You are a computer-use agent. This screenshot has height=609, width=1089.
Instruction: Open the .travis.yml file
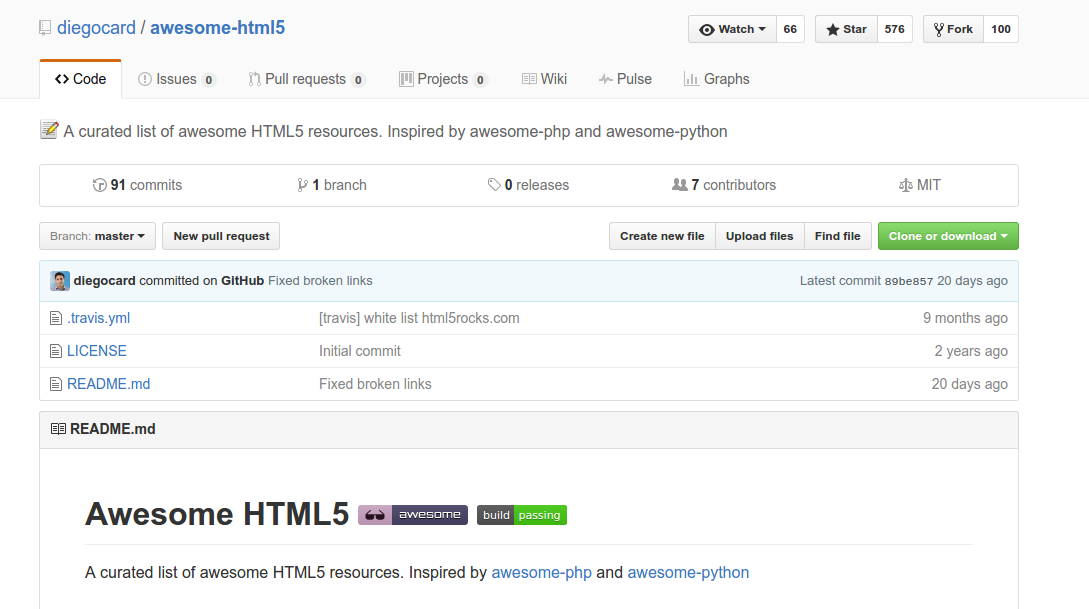[x=99, y=318]
